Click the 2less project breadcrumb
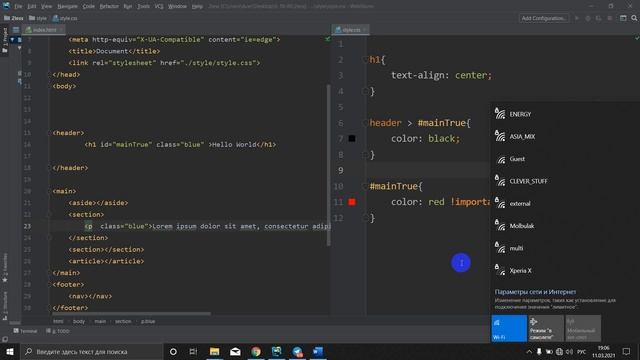Viewport: 640px width, 360px height. tap(14, 18)
